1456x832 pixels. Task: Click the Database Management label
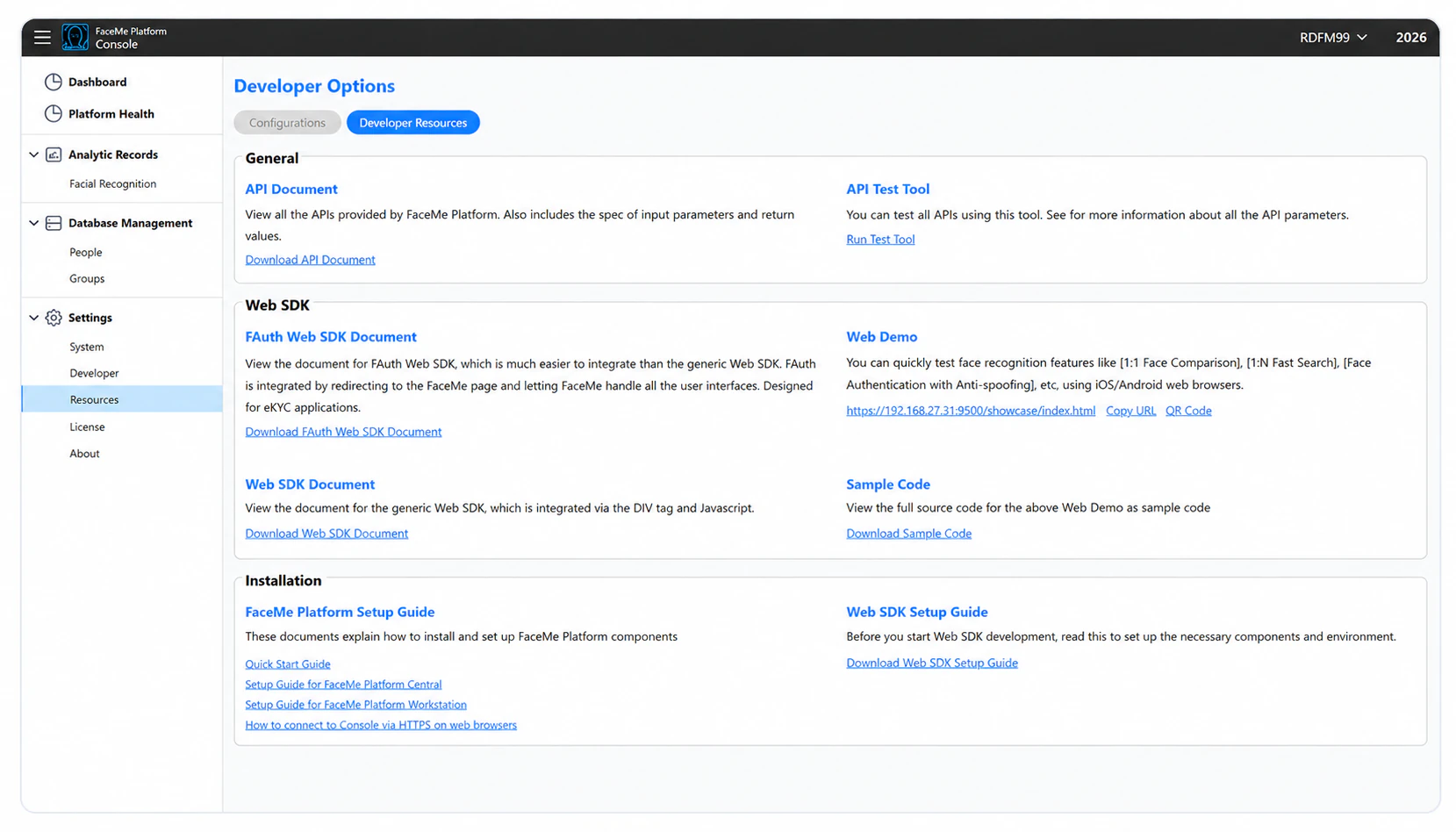[130, 223]
